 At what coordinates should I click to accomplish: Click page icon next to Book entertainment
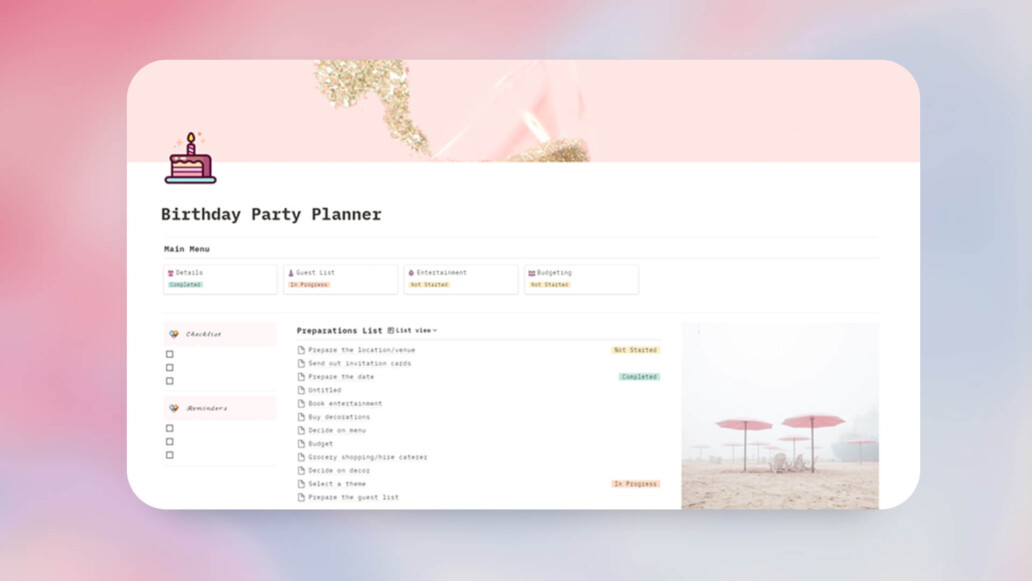(301, 403)
